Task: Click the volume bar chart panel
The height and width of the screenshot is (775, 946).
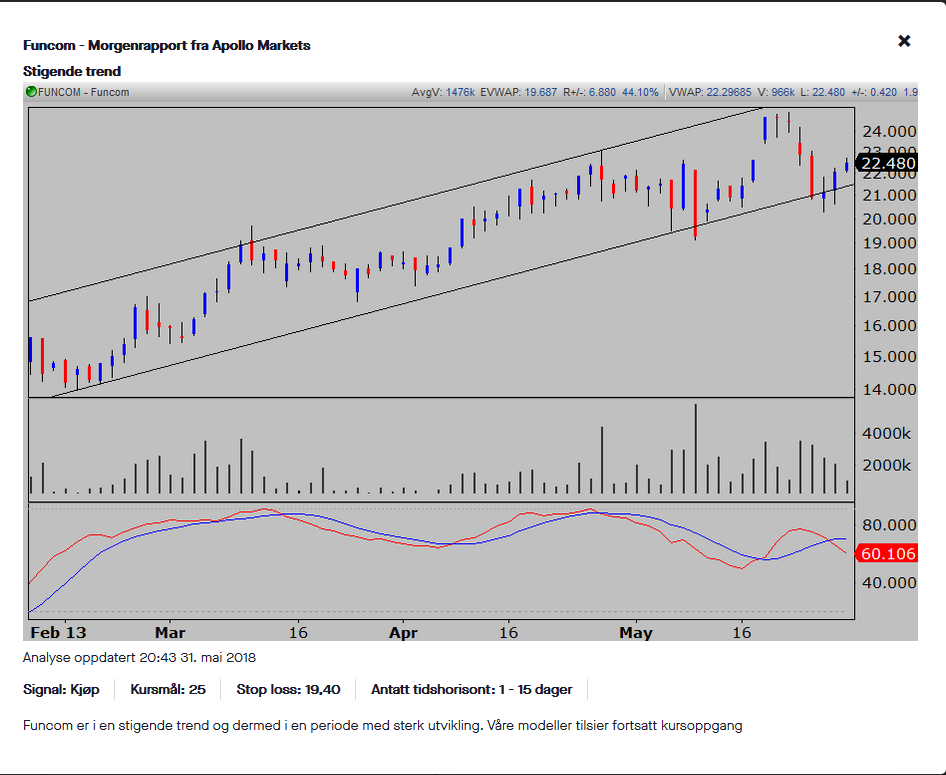Action: pos(442,450)
